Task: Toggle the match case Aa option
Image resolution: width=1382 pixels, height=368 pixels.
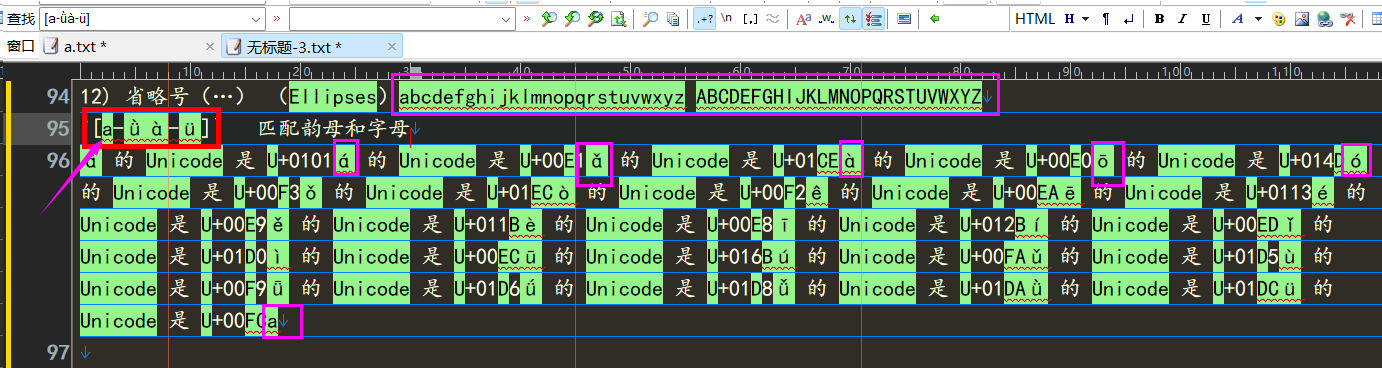Action: 803,18
